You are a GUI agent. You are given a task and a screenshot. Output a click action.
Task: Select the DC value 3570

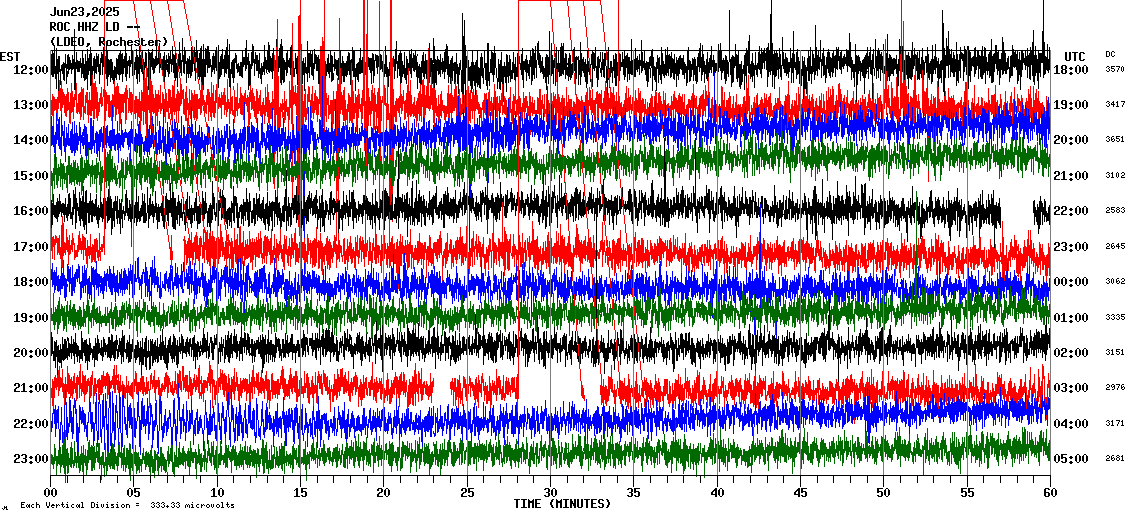tap(1115, 70)
